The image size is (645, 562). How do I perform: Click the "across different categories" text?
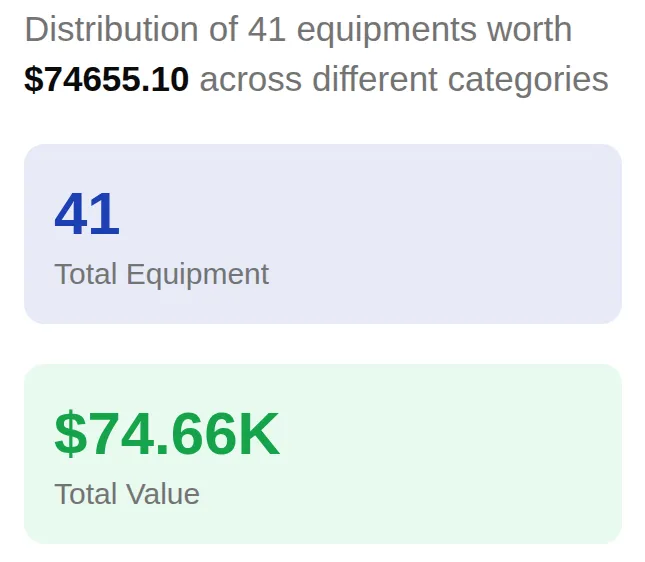404,79
